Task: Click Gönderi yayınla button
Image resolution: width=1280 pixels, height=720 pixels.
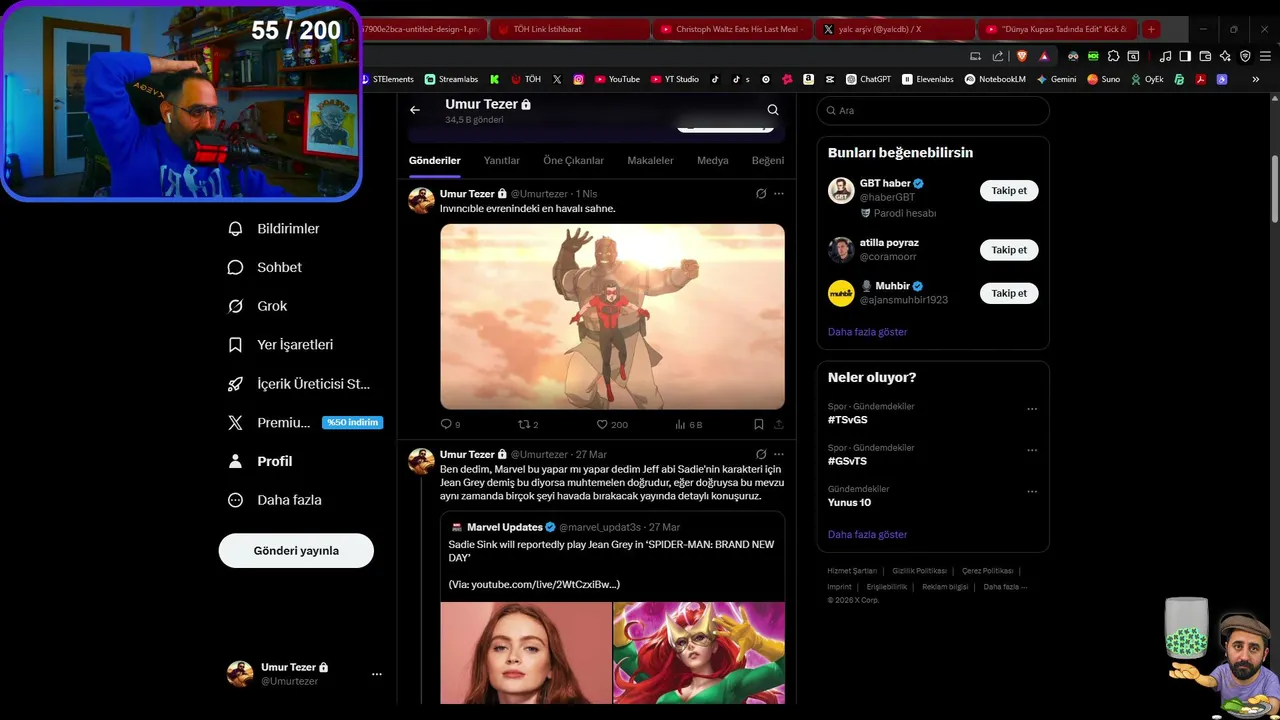Action: coord(296,551)
